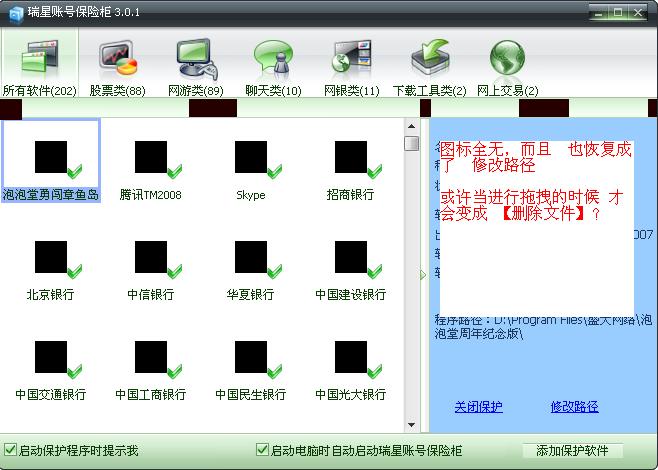The width and height of the screenshot is (658, 470).
Task: Click the software list scroll down arrow
Action: click(411, 425)
